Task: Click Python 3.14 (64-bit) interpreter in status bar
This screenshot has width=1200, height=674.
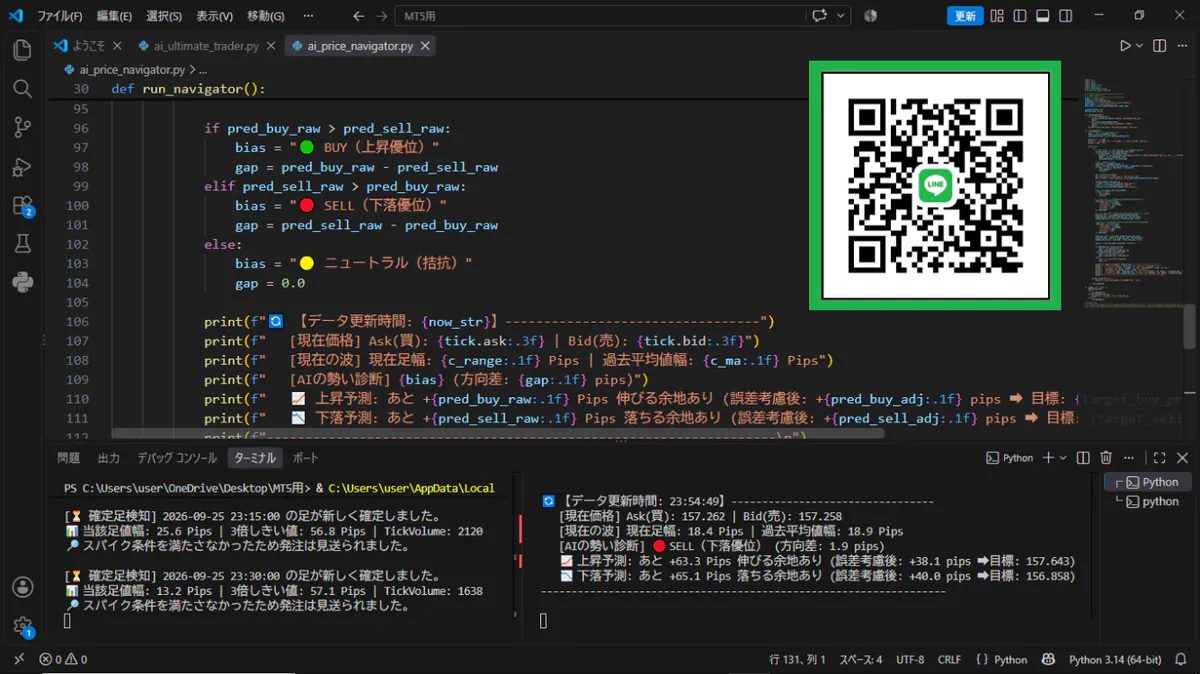Action: pos(1115,660)
